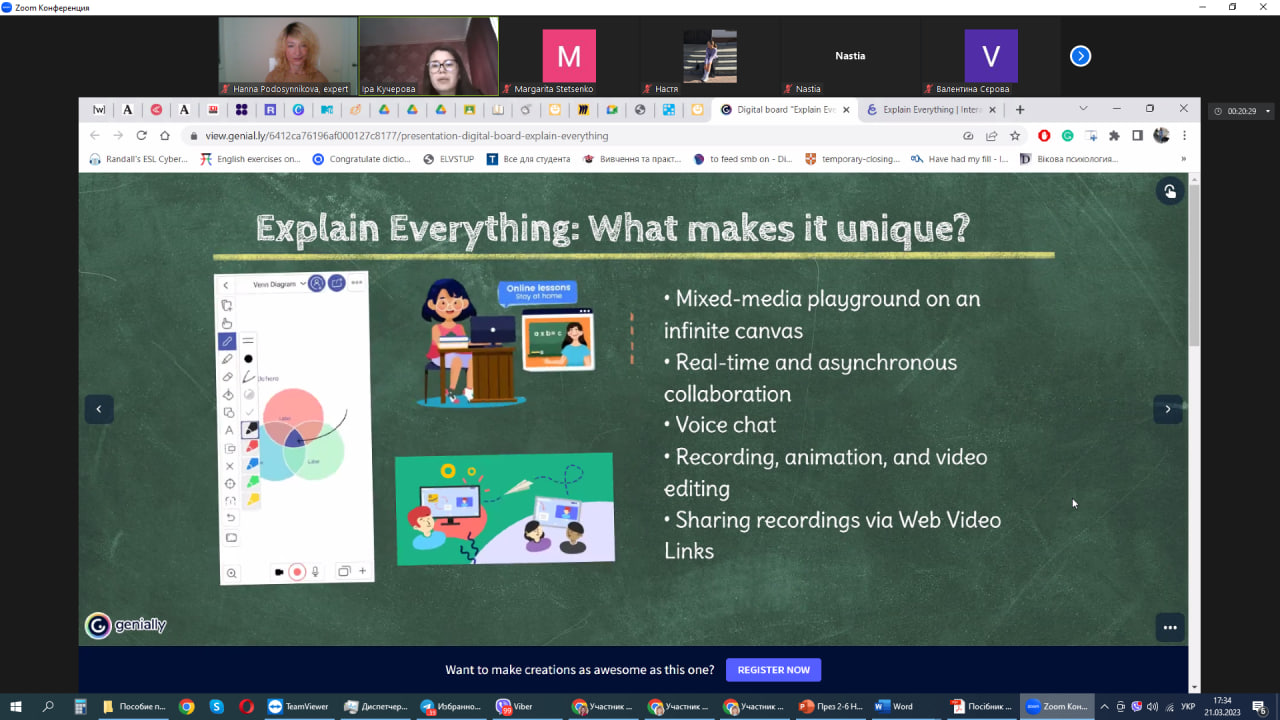
Task: Toggle the system volume speaker icon
Action: (1151, 706)
